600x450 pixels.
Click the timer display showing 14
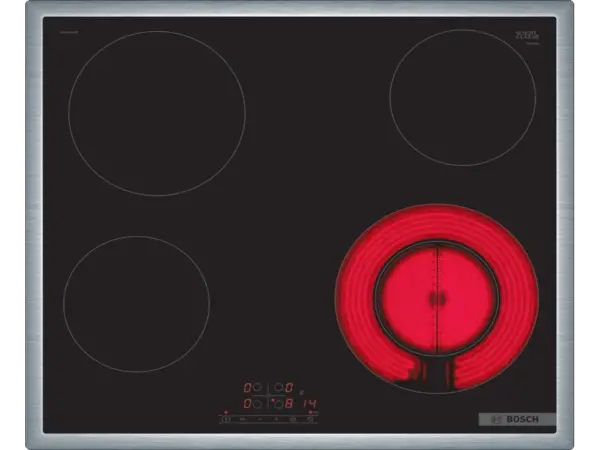click(x=310, y=404)
